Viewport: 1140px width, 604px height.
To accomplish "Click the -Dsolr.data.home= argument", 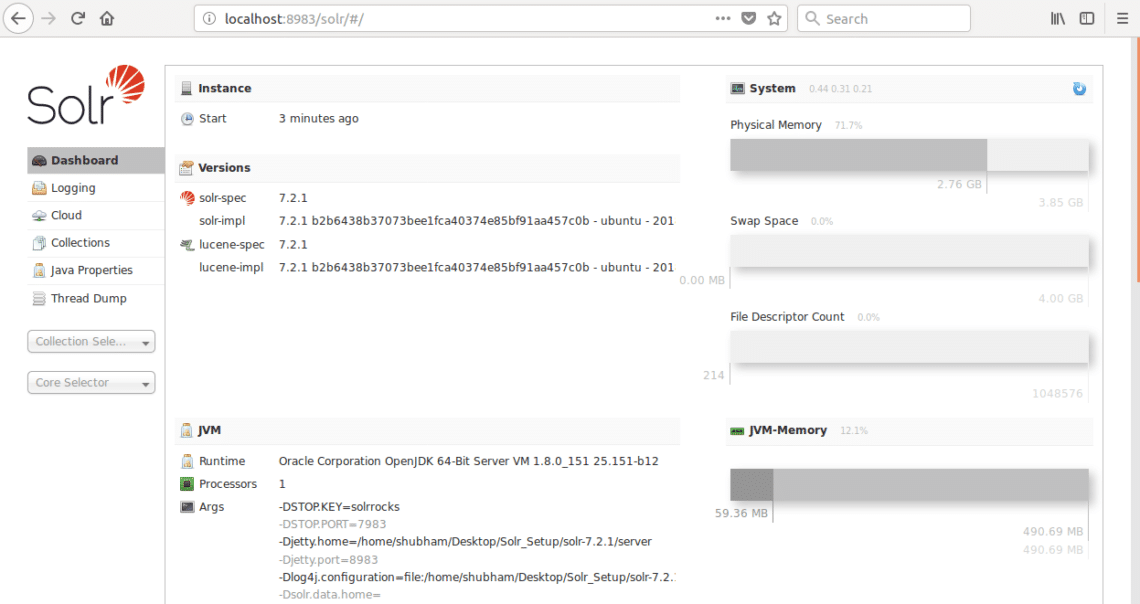I will click(329, 595).
